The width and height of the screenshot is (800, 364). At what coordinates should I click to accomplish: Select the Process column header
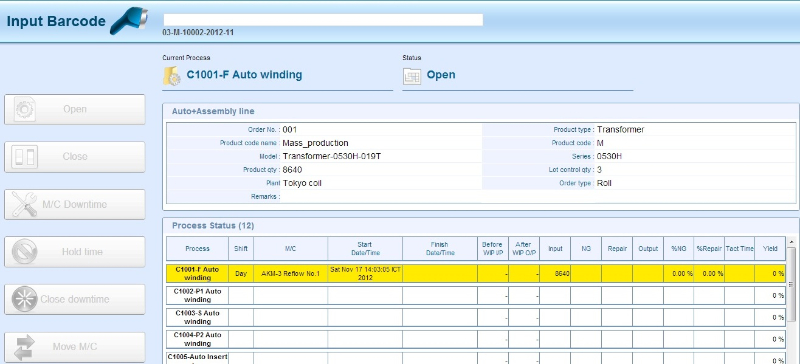(197, 249)
